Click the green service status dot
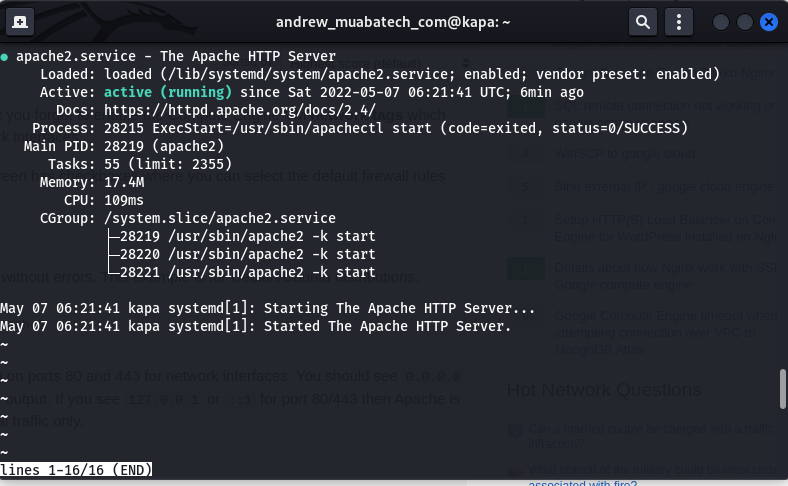The image size is (788, 486). [5, 57]
